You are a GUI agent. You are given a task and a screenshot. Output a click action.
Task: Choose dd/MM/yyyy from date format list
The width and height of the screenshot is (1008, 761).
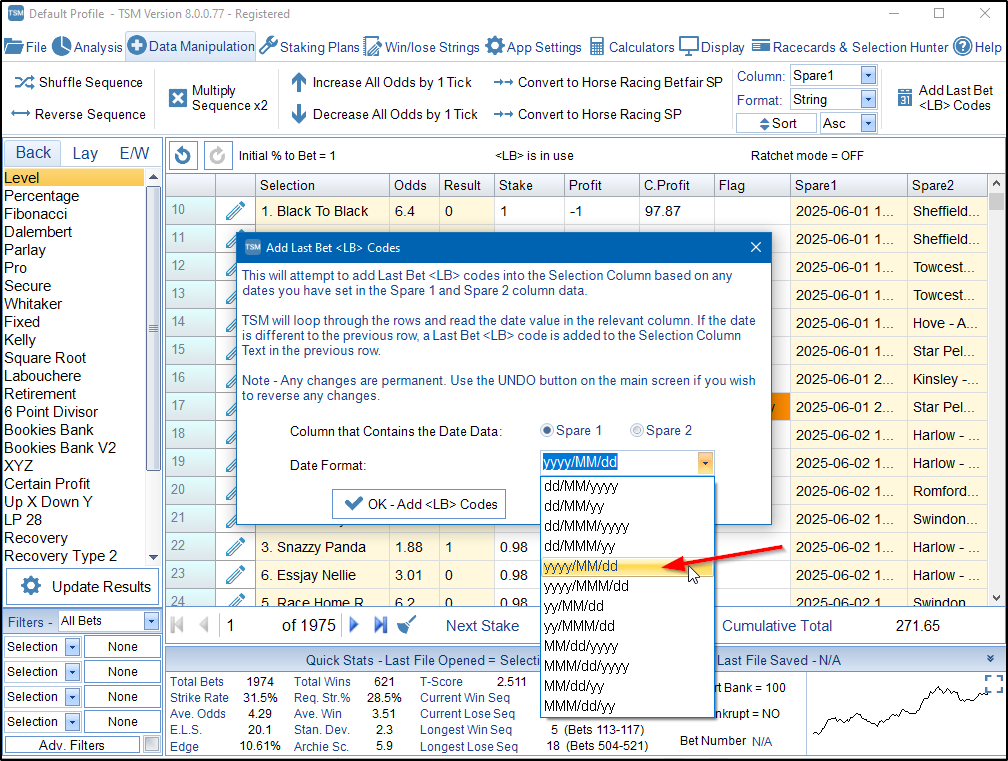click(x=581, y=486)
